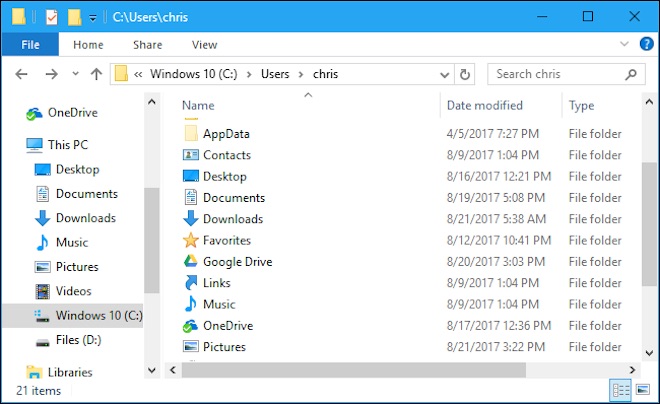Select This PC in navigation pane
The image size is (660, 404).
(57, 145)
